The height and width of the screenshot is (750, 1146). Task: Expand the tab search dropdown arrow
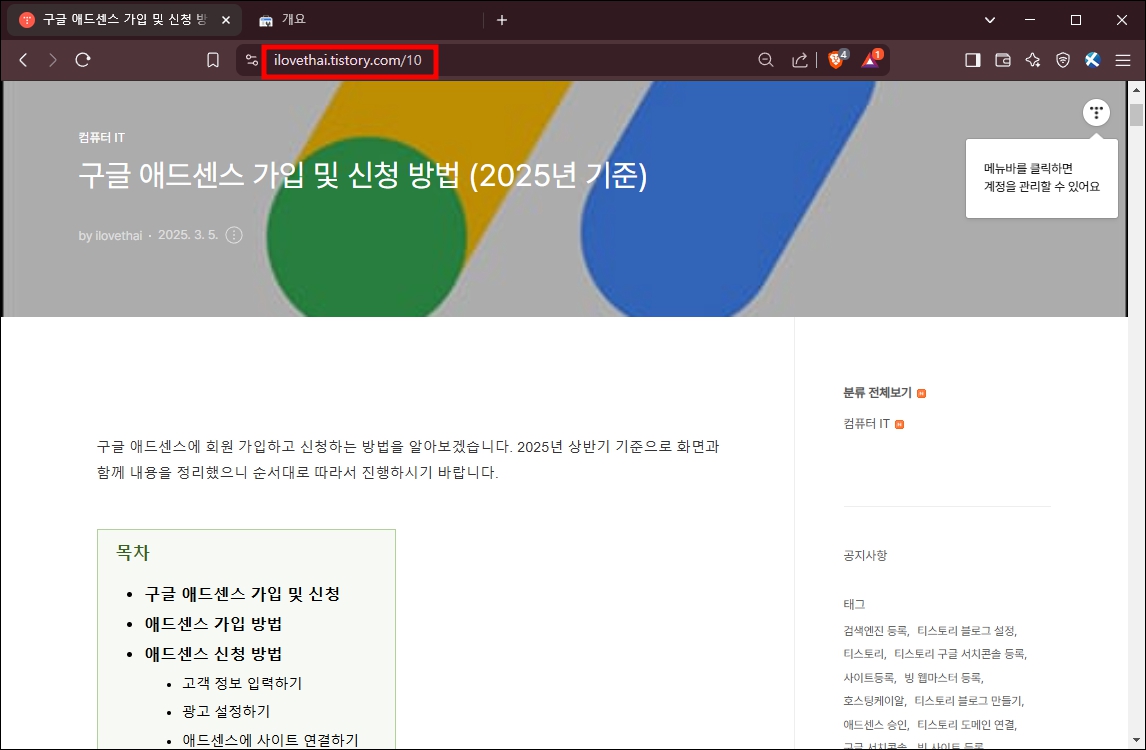(x=990, y=20)
